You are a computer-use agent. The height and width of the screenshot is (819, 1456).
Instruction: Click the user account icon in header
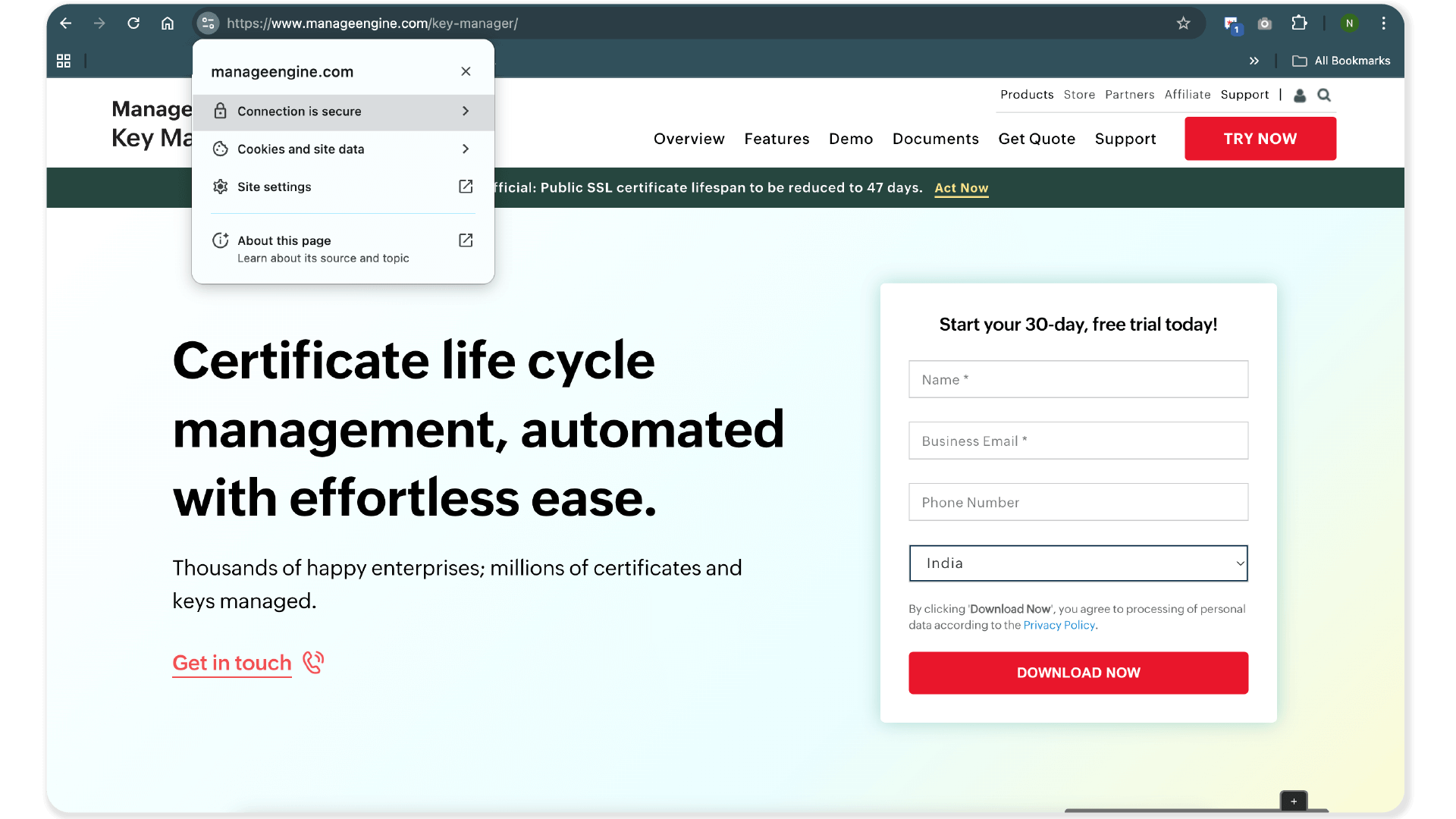tap(1300, 96)
